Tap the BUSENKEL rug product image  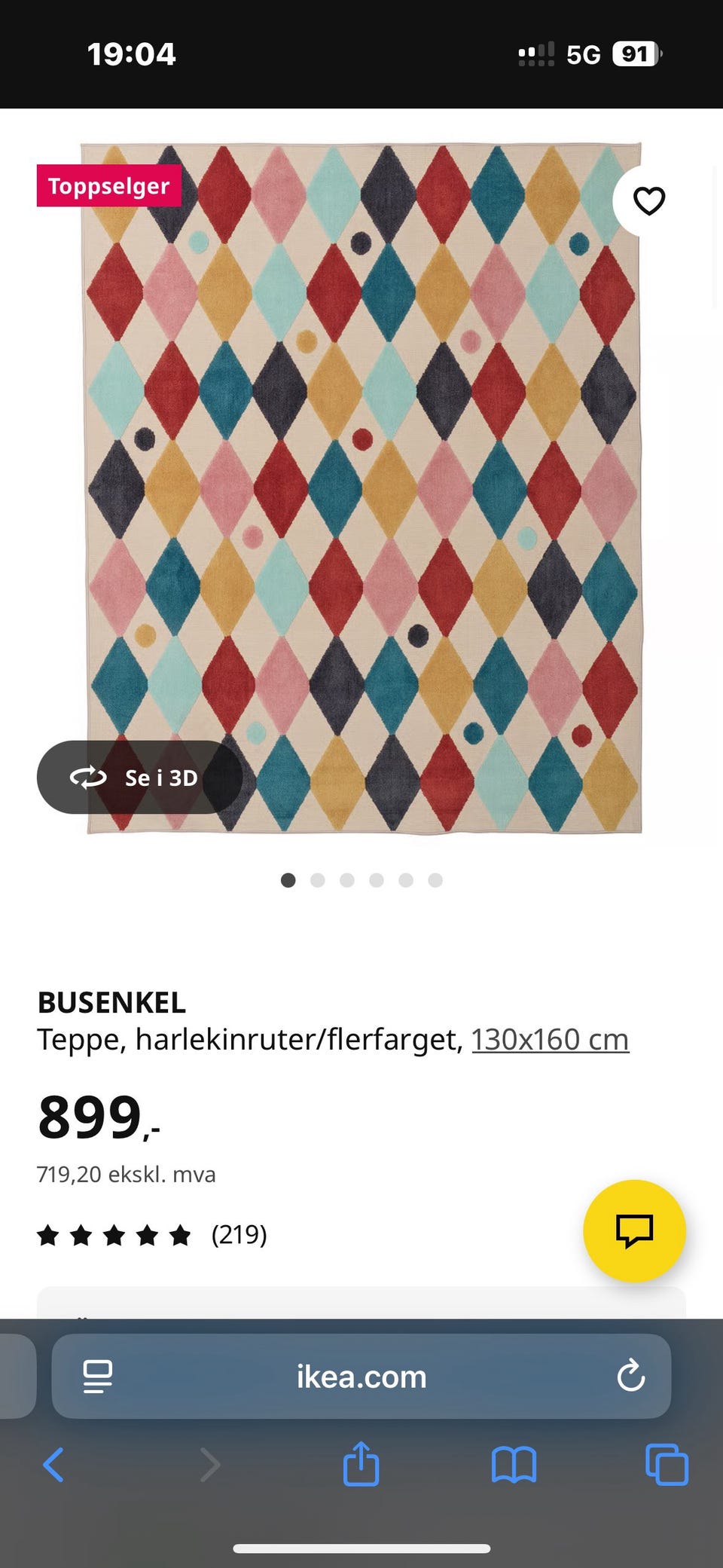[361, 488]
